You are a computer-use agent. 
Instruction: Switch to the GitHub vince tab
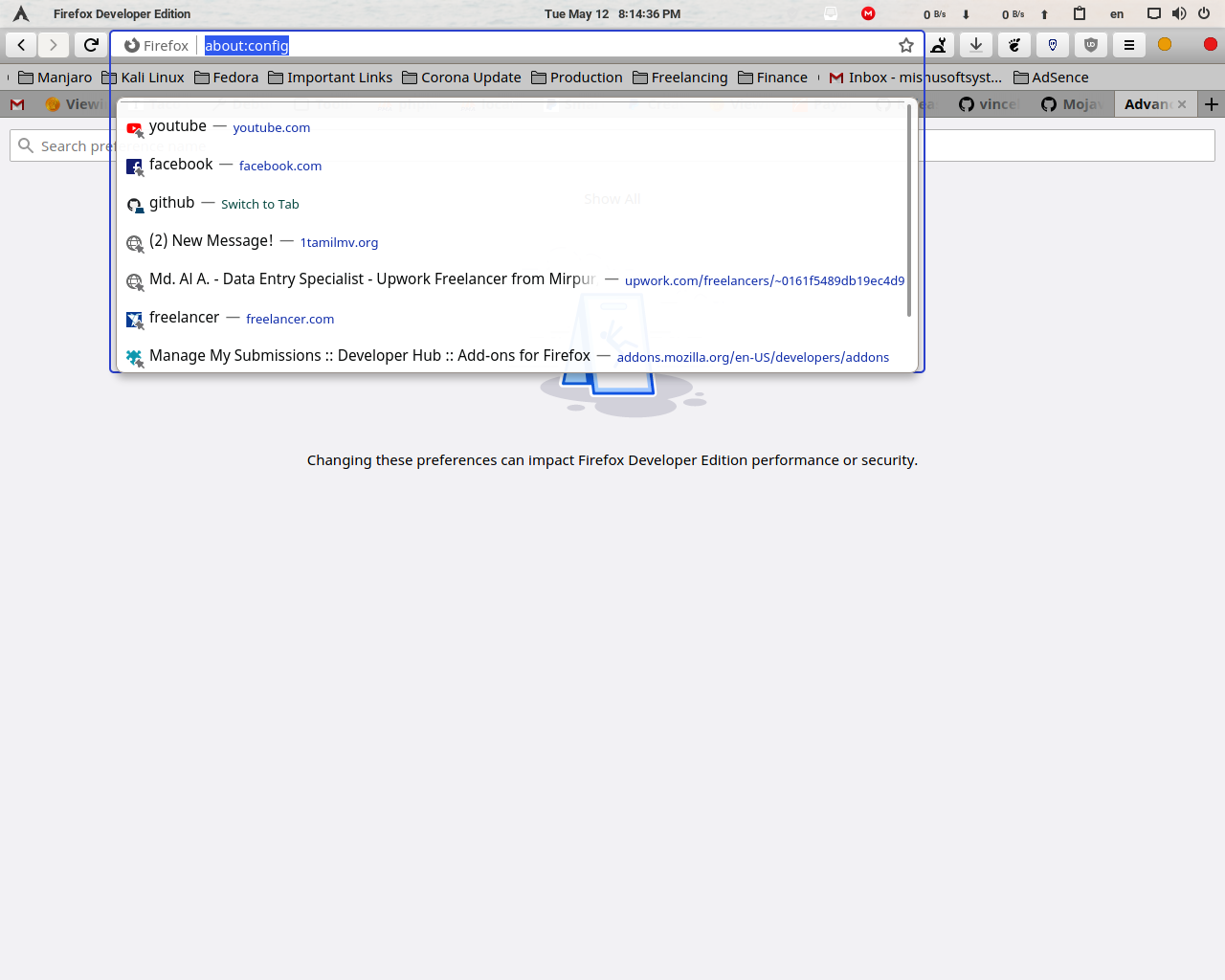click(x=988, y=103)
